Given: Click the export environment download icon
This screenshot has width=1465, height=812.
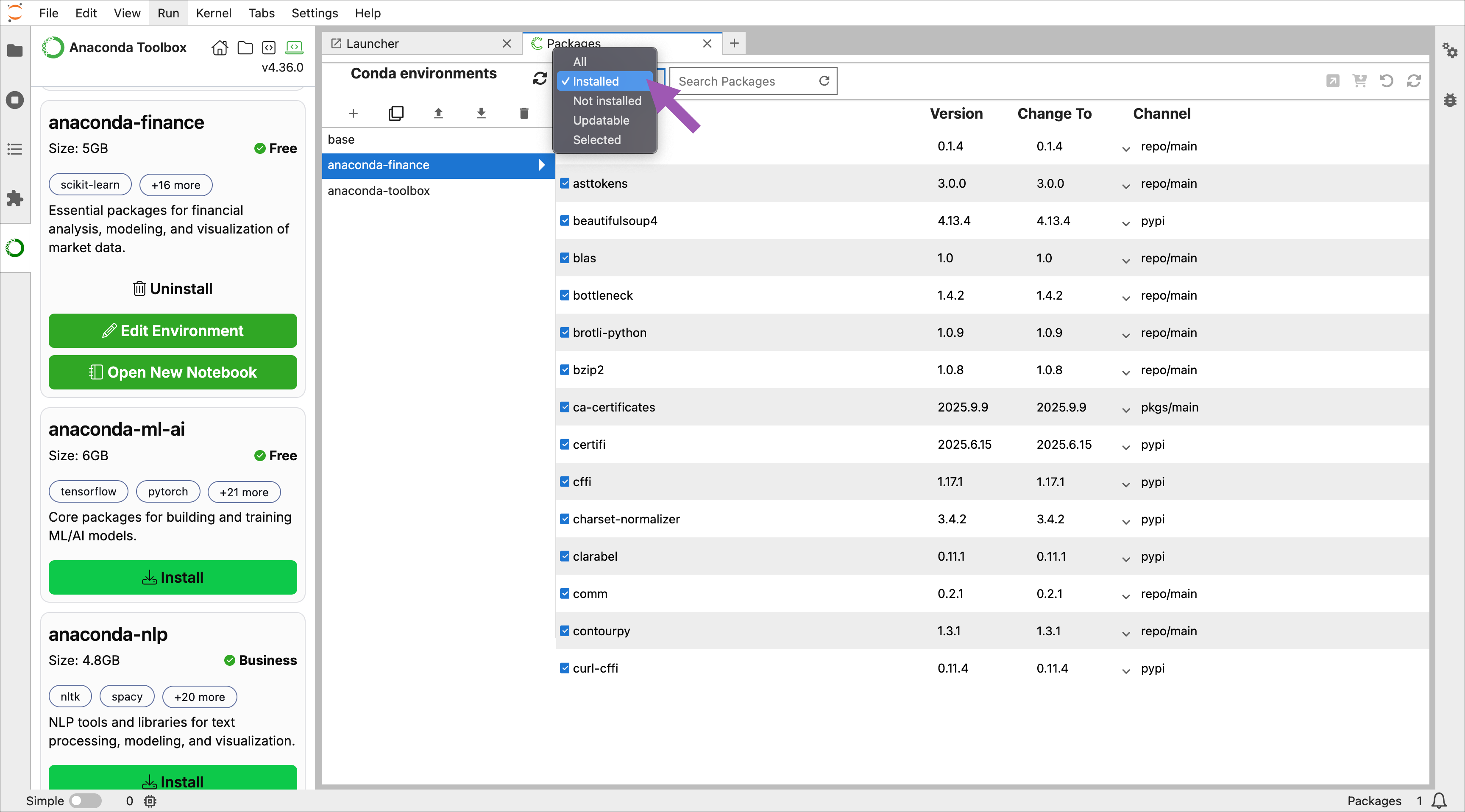Looking at the screenshot, I should click(481, 113).
